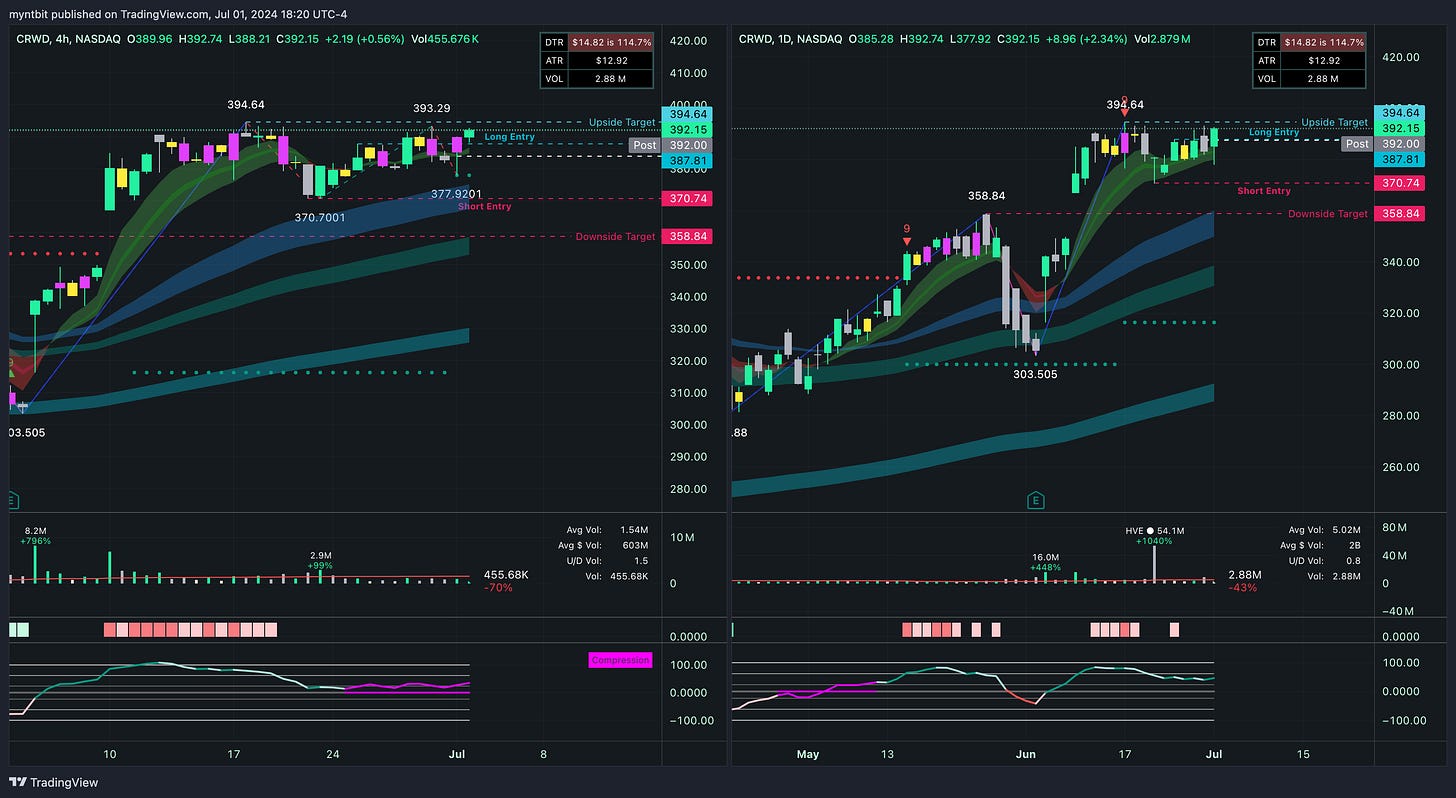Click the TradingView logo at bottom left
1456x798 pixels.
(54, 782)
